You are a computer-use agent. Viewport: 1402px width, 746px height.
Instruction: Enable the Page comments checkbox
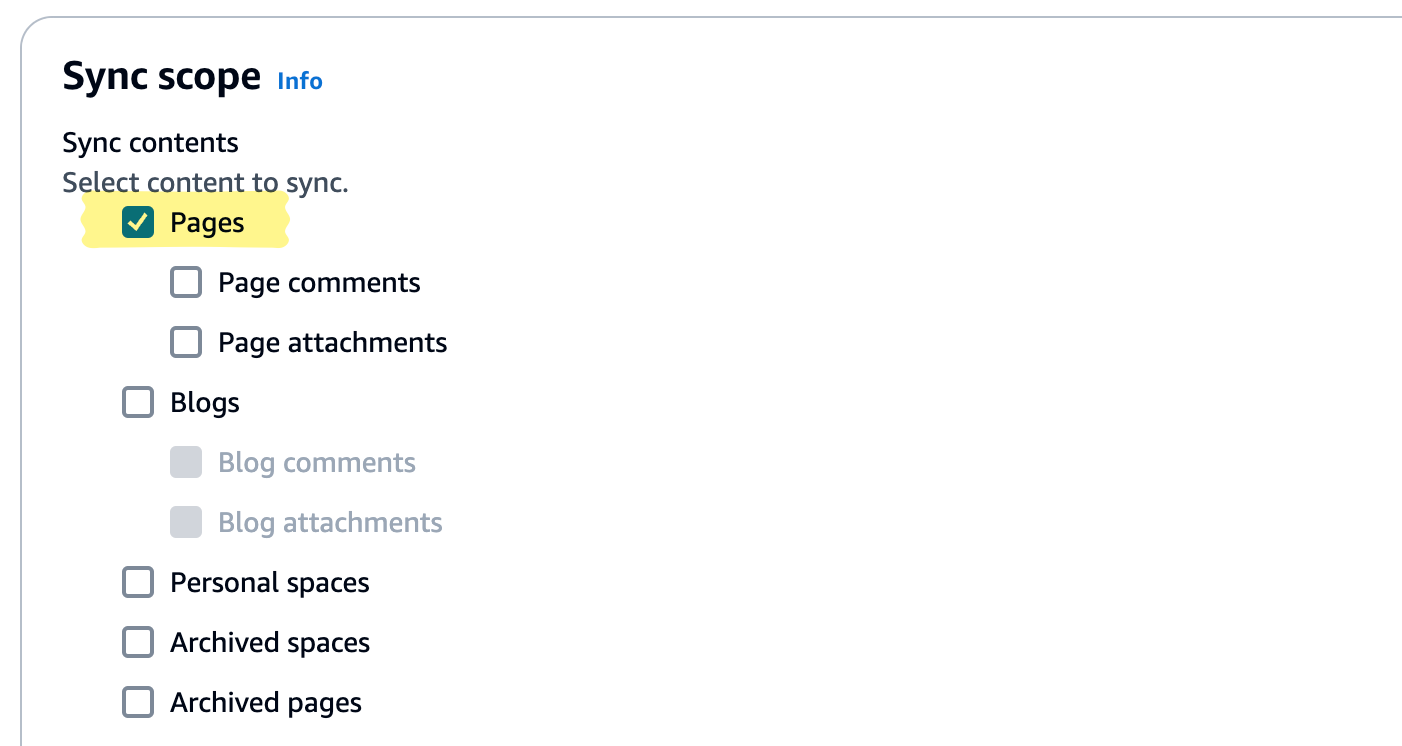click(x=186, y=283)
